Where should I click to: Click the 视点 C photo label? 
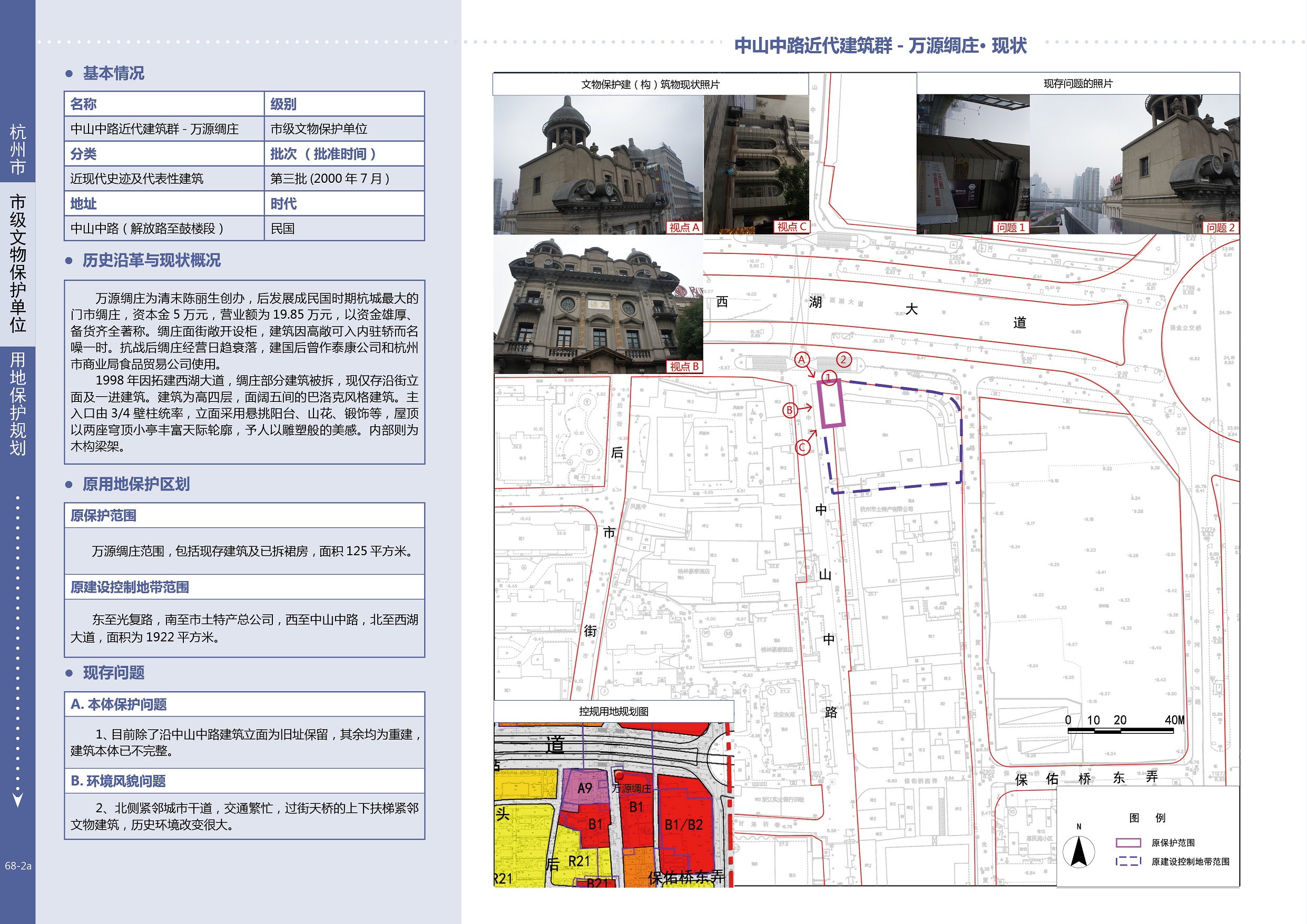[x=791, y=227]
